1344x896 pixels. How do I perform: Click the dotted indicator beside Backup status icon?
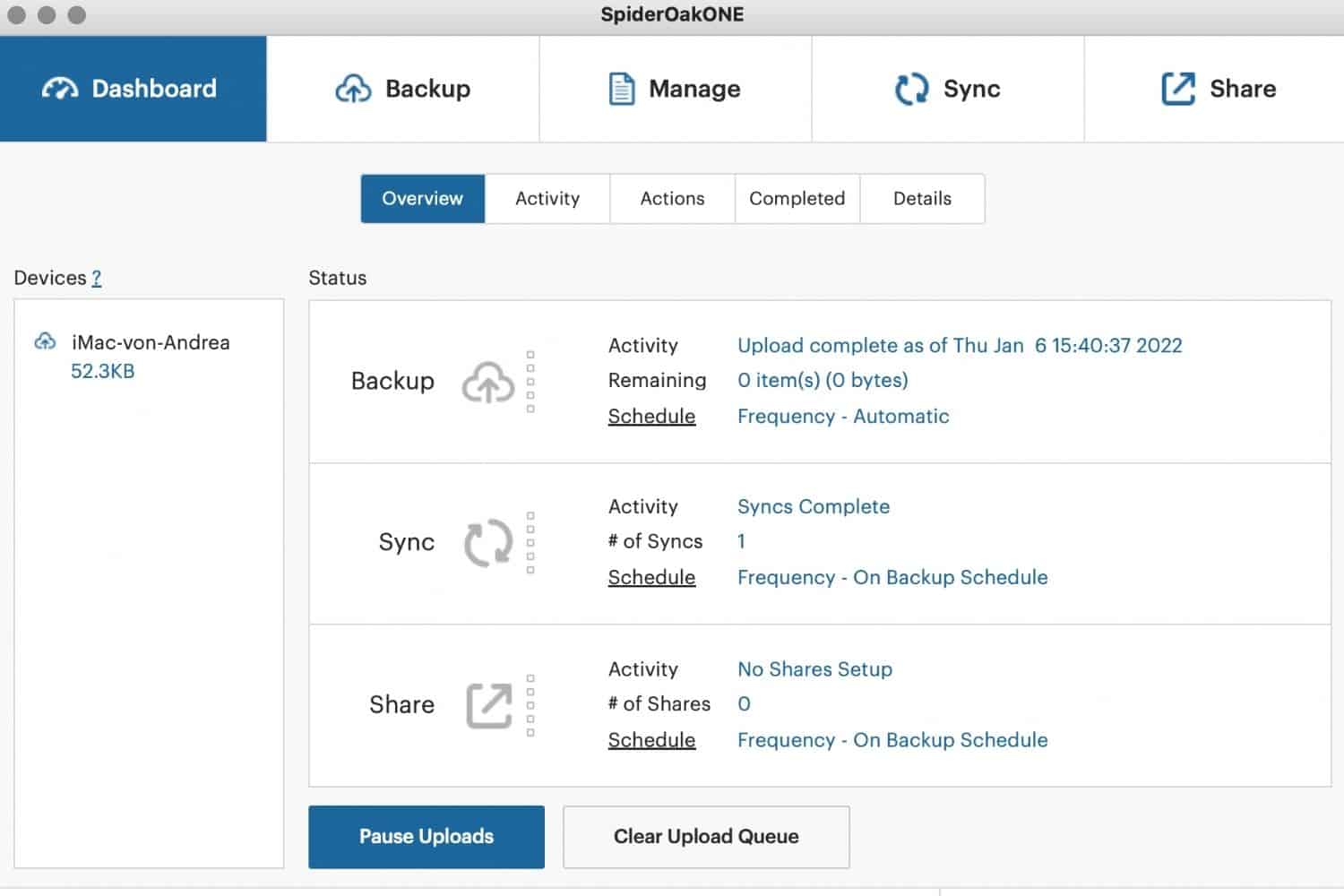point(530,382)
